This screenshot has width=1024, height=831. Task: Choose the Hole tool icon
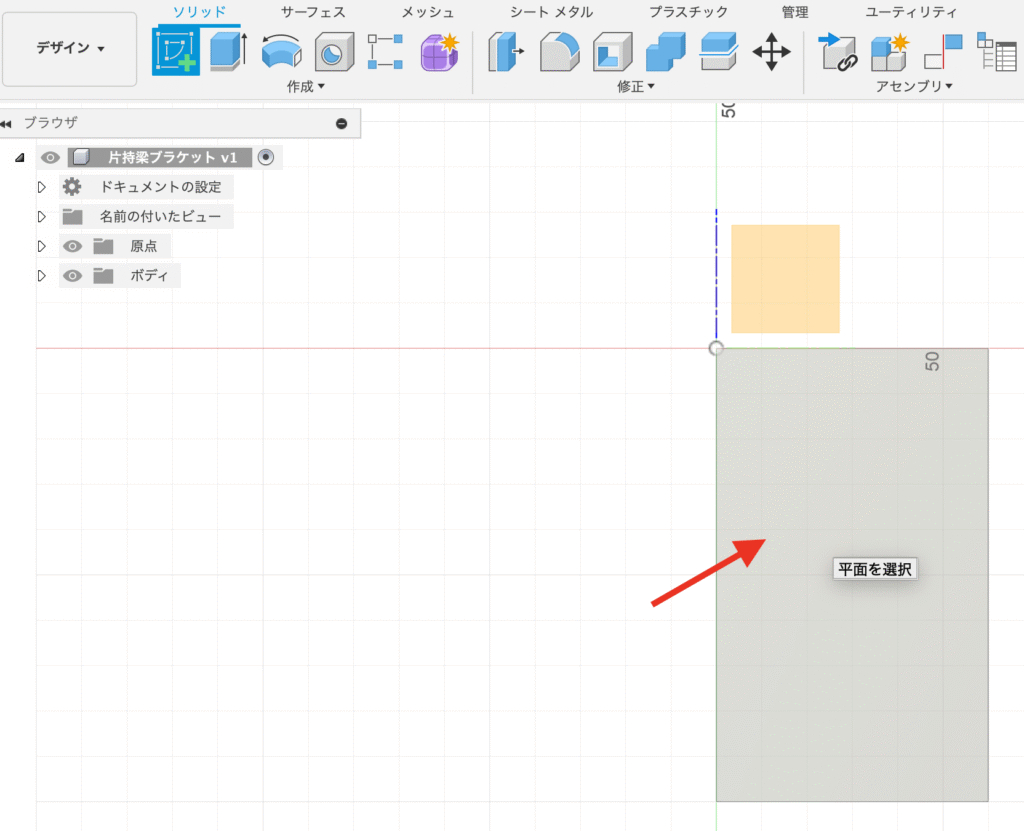(x=334, y=51)
